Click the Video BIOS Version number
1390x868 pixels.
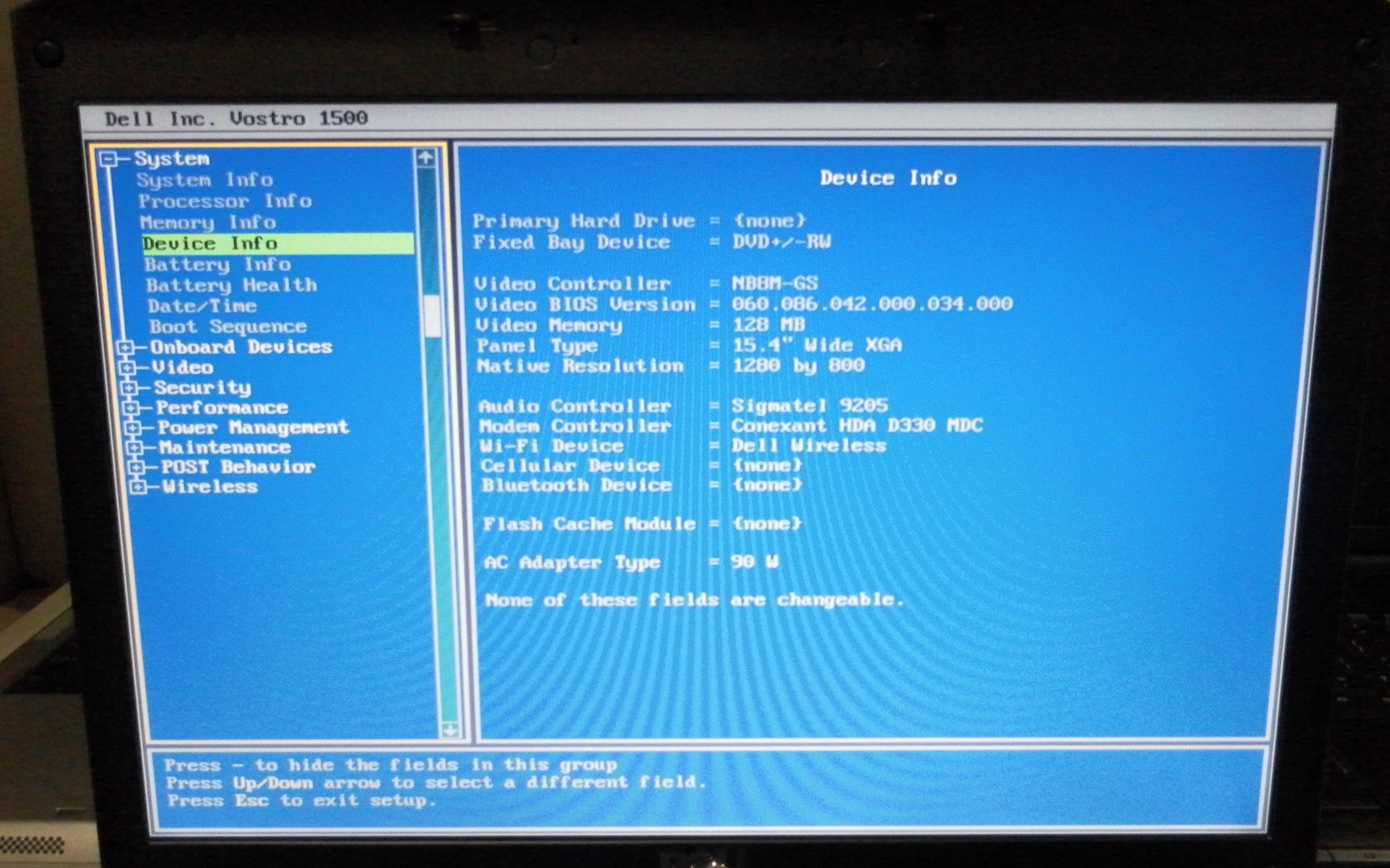click(x=872, y=304)
